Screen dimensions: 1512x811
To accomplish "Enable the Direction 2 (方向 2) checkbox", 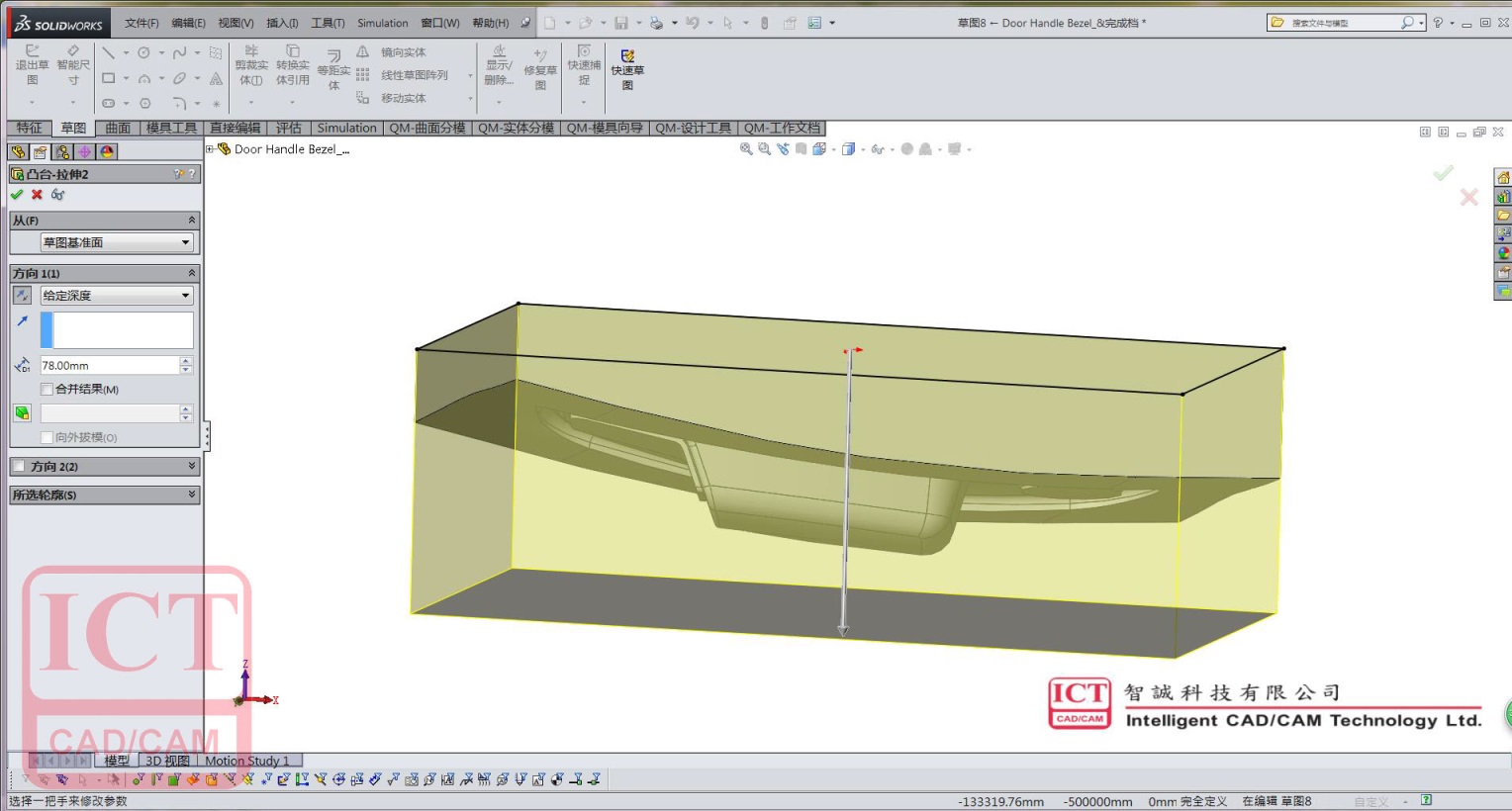I will (x=19, y=467).
